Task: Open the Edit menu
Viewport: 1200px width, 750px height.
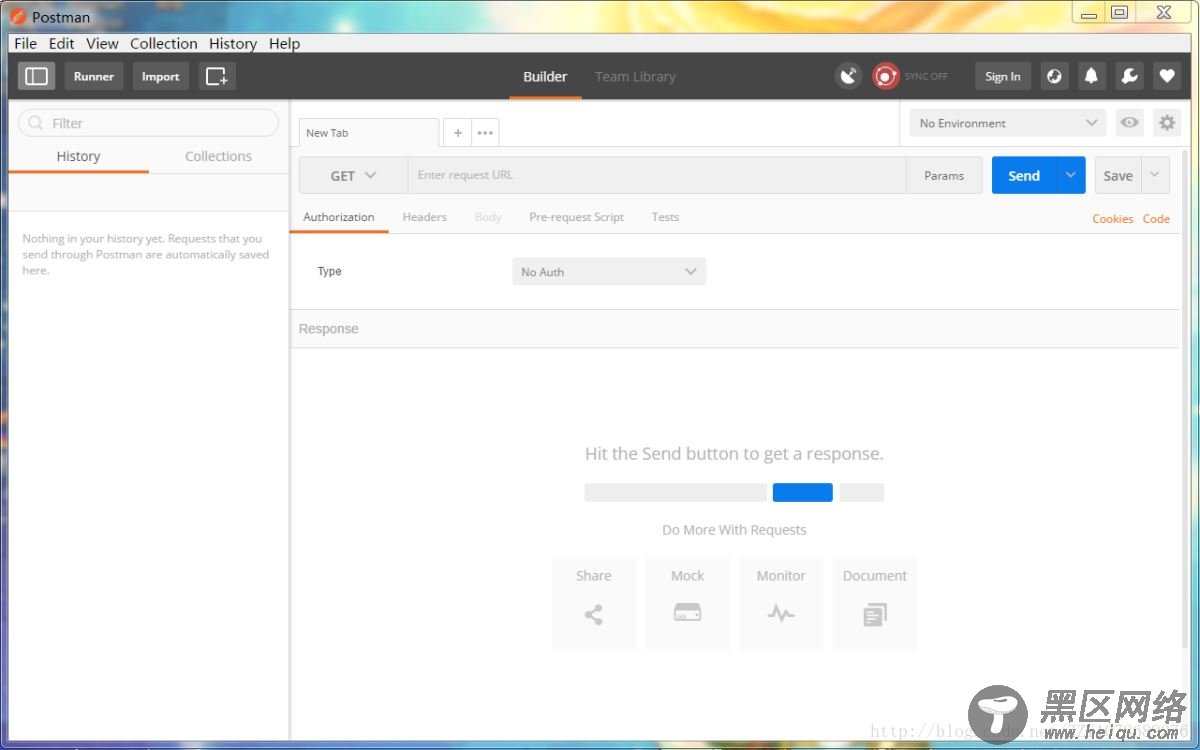Action: (62, 43)
